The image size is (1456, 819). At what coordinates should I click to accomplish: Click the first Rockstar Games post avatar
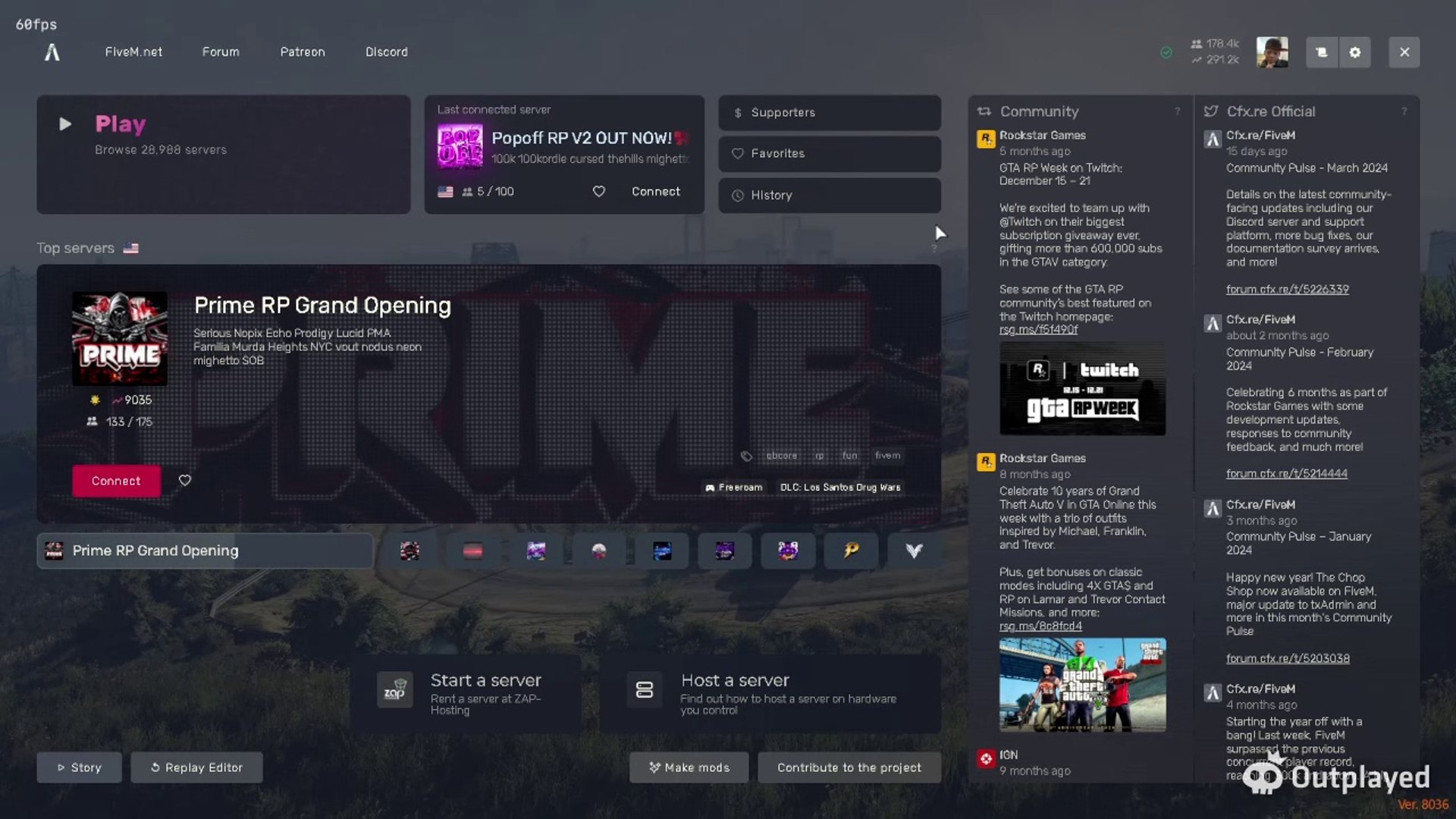986,140
